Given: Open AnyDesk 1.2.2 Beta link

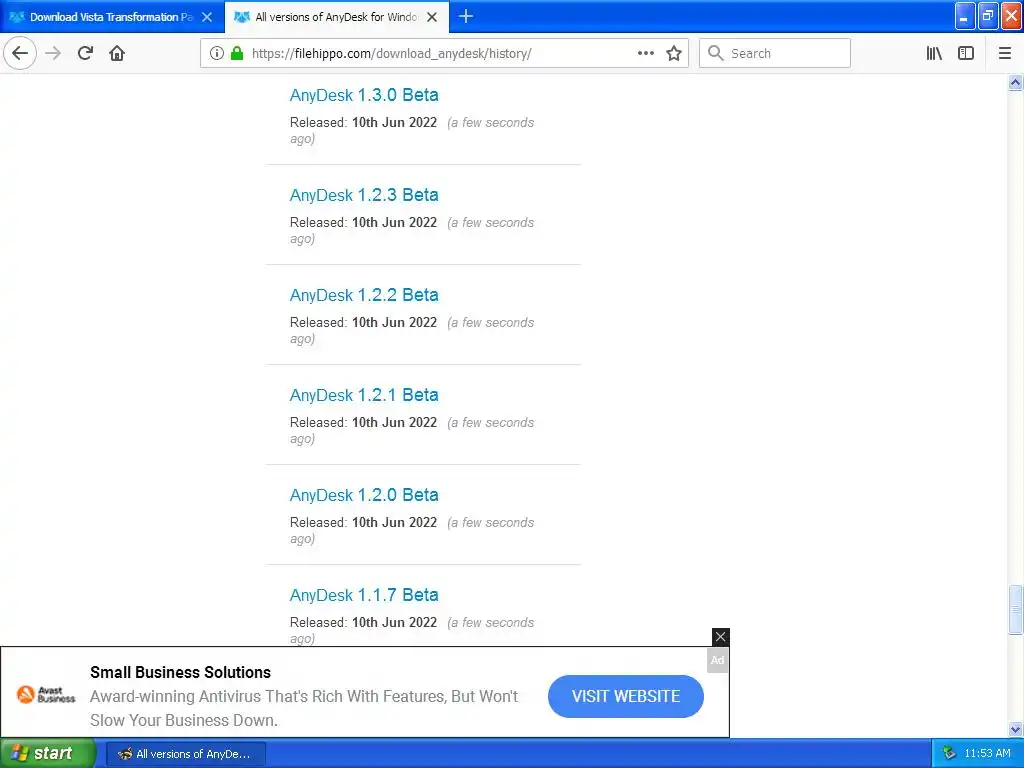Looking at the screenshot, I should coord(364,295).
